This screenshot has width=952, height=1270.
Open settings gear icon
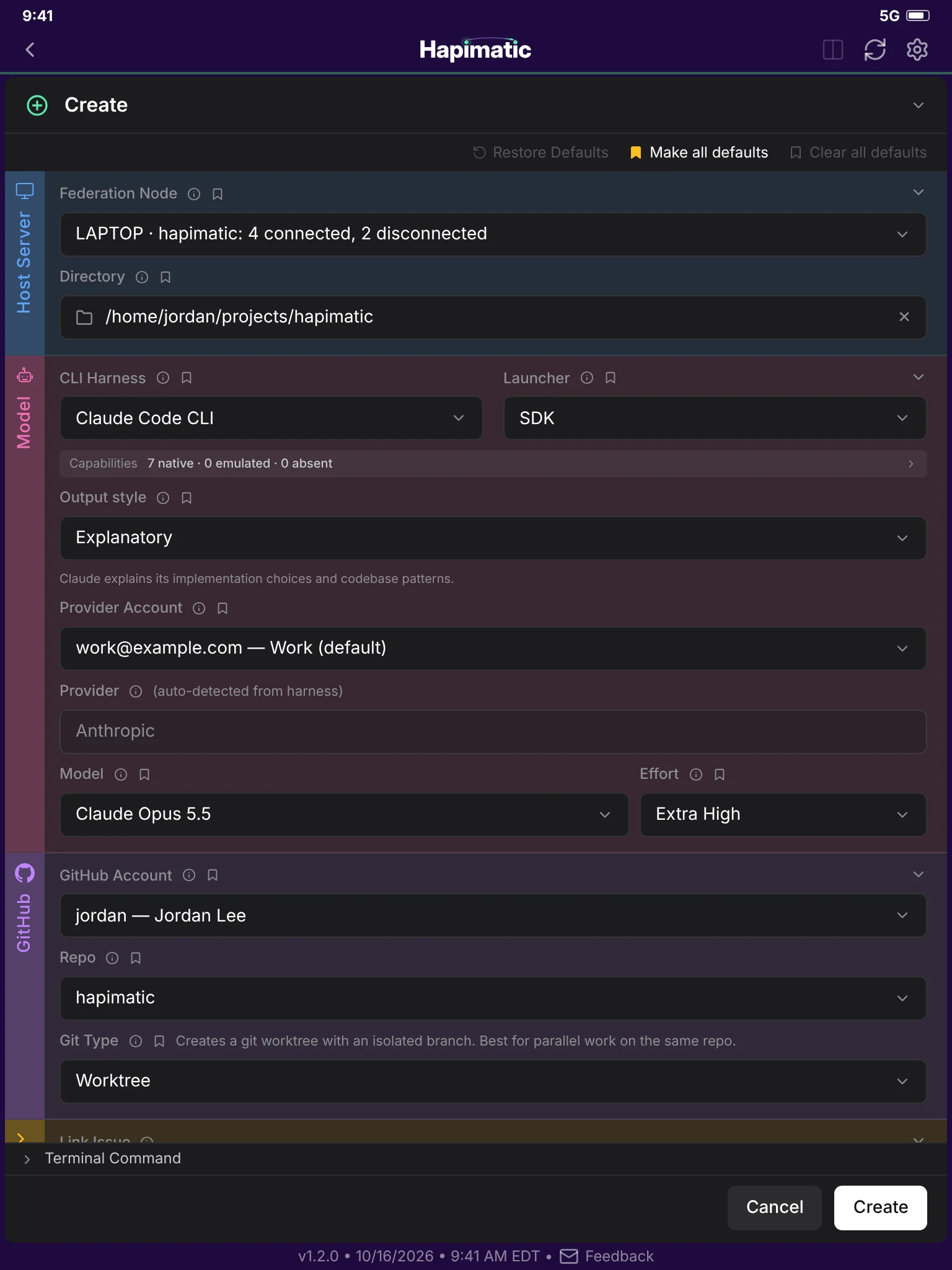[x=917, y=50]
